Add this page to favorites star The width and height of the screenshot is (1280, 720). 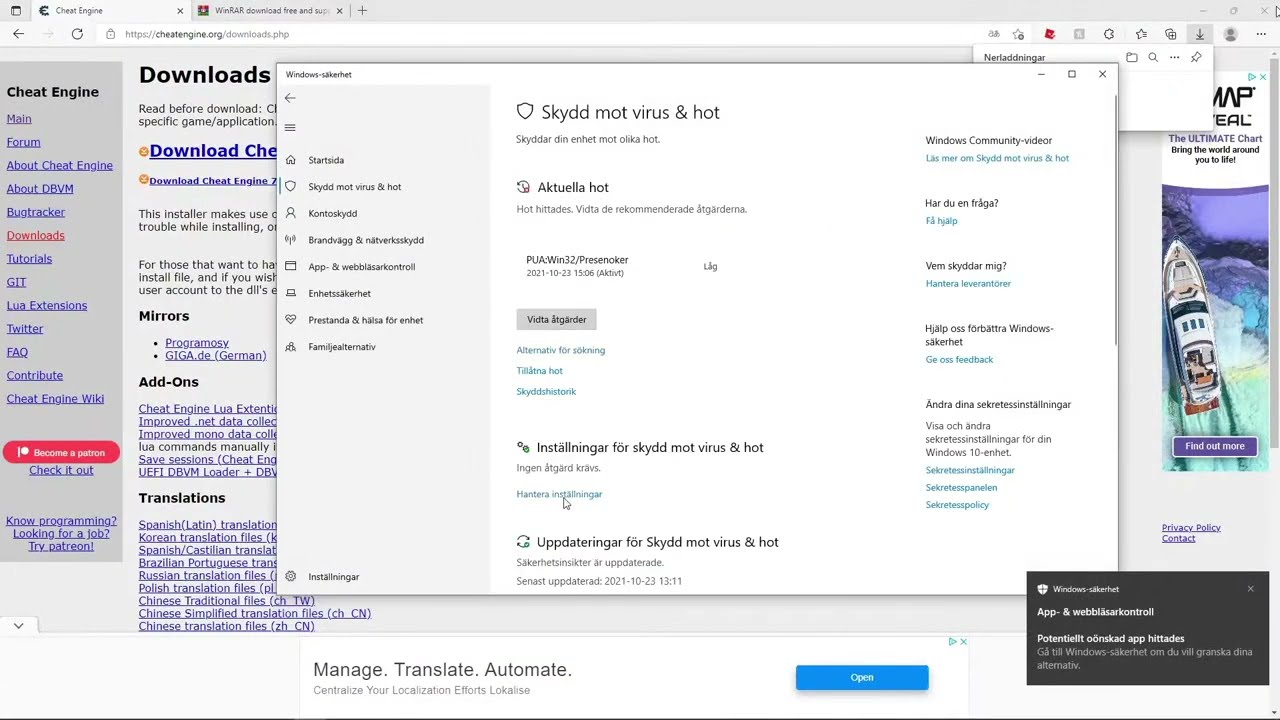(1018, 34)
